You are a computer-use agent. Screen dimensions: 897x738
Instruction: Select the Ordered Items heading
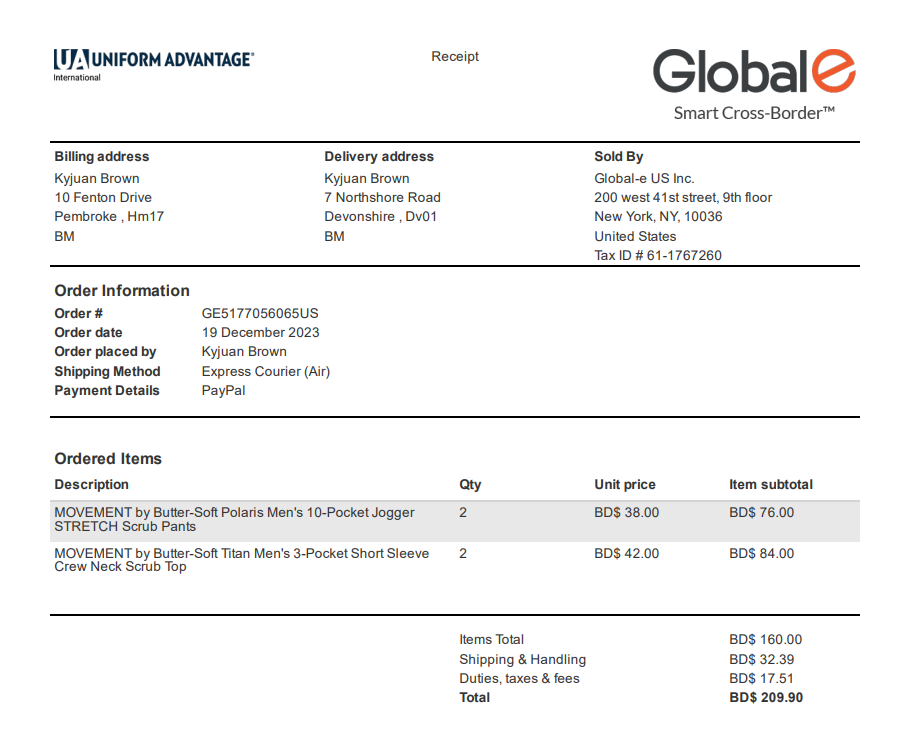pyautogui.click(x=108, y=459)
